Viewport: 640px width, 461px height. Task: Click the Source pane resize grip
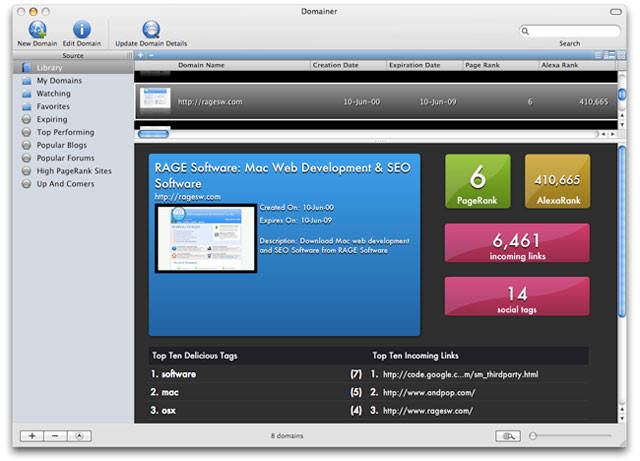pyautogui.click(x=129, y=55)
